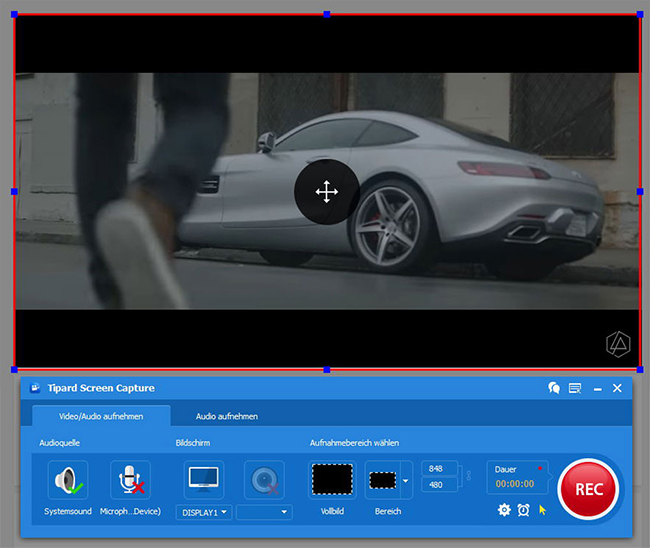Click the display monitor icon
The height and width of the screenshot is (548, 650).
[x=204, y=480]
